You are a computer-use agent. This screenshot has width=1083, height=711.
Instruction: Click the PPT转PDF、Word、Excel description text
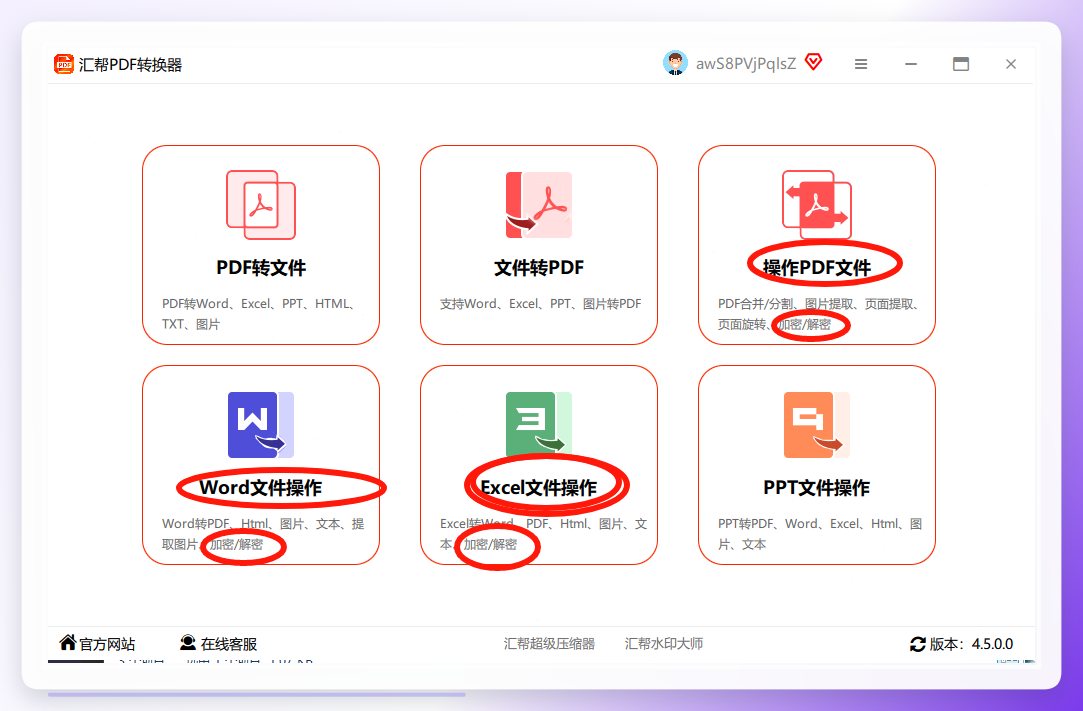[820, 533]
